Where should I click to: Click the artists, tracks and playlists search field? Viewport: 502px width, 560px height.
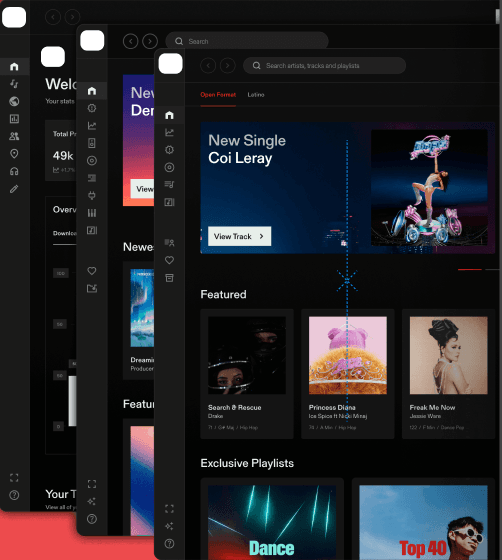pos(324,66)
